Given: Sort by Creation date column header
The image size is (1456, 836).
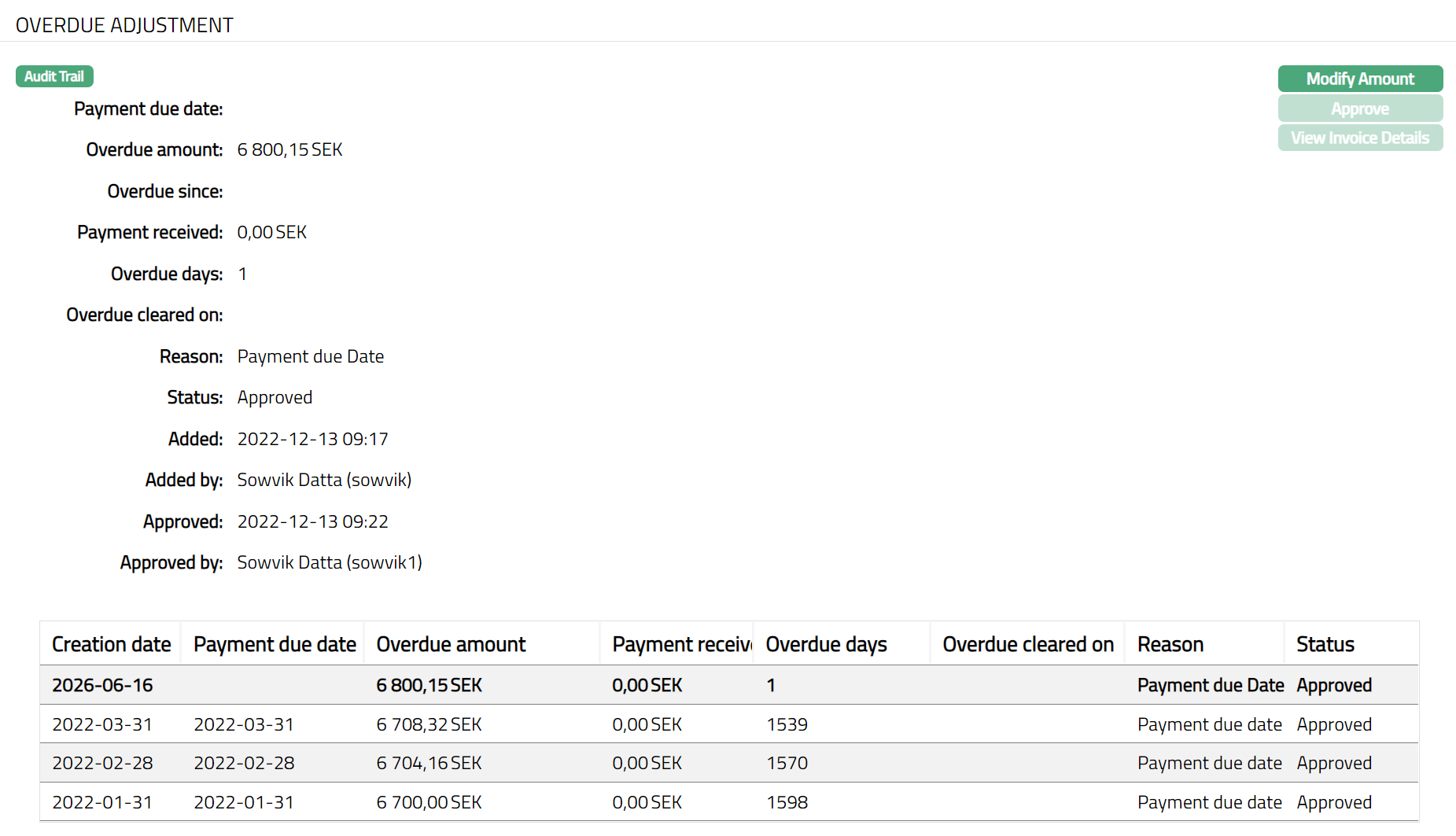Looking at the screenshot, I should tap(111, 644).
